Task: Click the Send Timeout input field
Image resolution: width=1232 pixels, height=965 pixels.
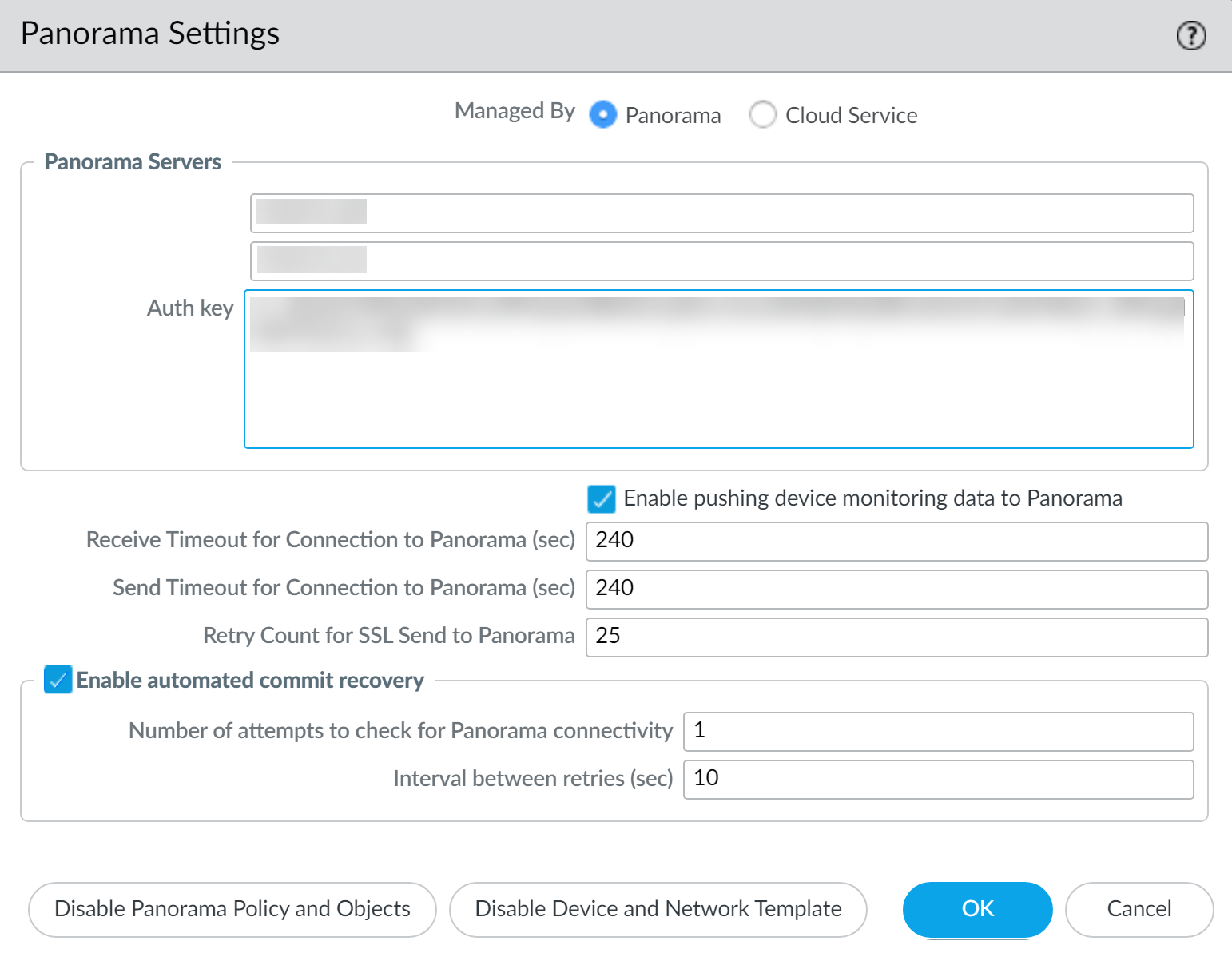Action: pyautogui.click(x=896, y=589)
